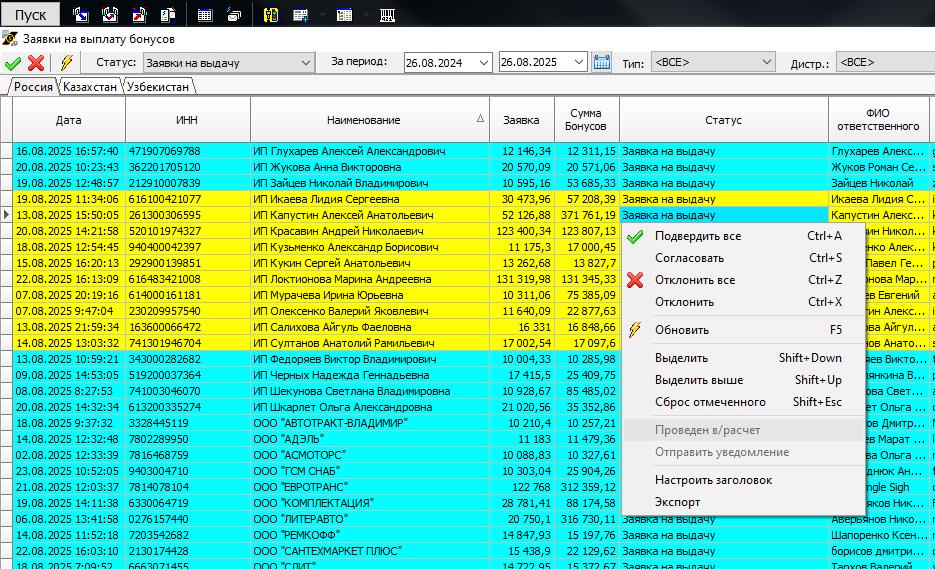Switch to the Казахстан tab

tap(89, 86)
